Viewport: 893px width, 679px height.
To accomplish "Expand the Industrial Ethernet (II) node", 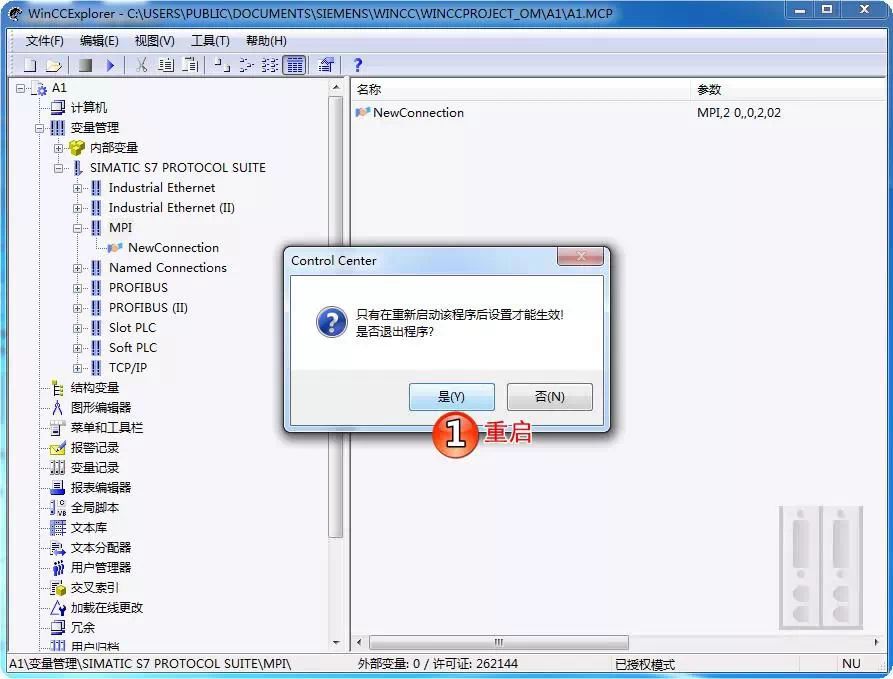I will pyautogui.click(x=77, y=208).
